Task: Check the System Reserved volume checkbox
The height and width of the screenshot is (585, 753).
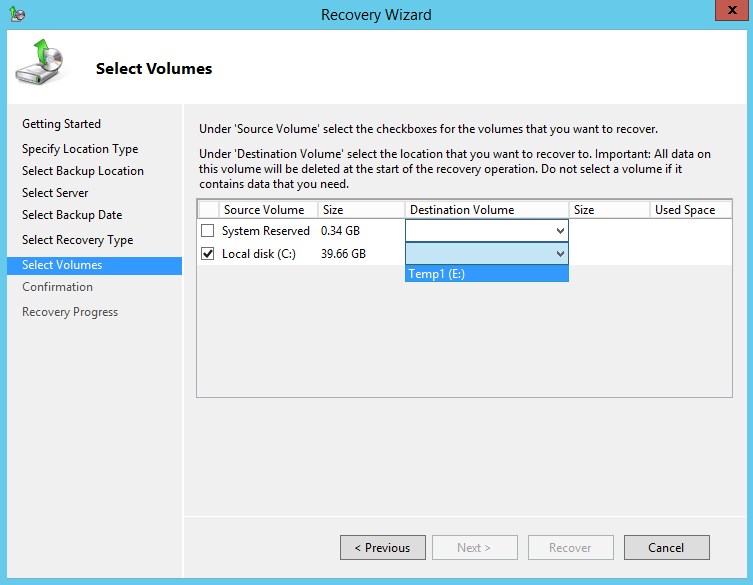Action: point(208,231)
